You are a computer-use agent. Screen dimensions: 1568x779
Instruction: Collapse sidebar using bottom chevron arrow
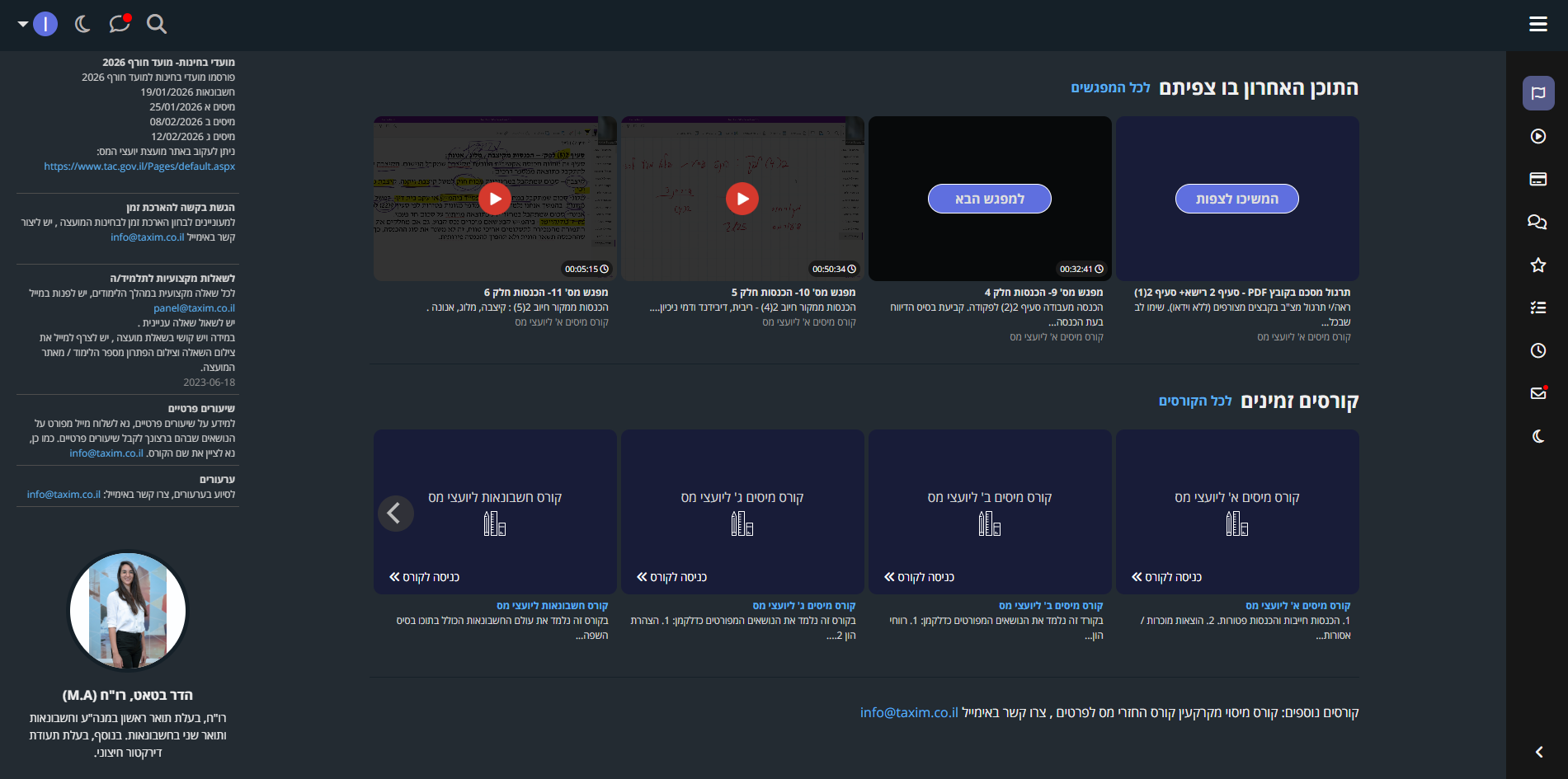coord(1538,752)
